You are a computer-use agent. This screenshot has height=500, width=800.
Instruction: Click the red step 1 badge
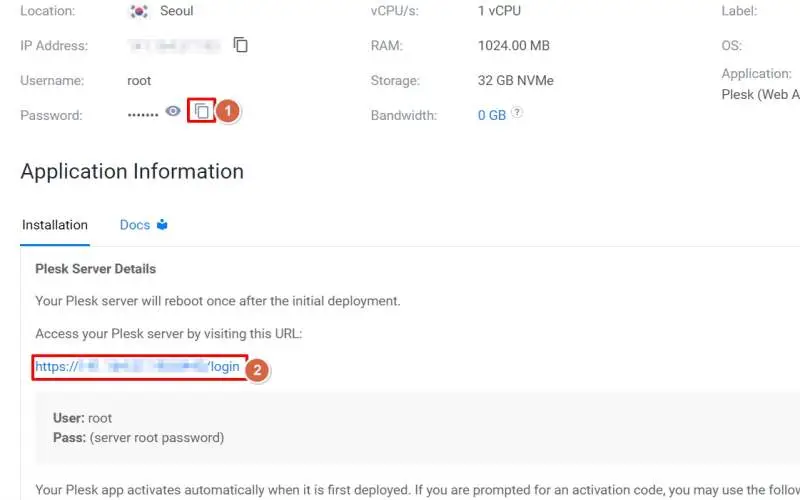228,111
